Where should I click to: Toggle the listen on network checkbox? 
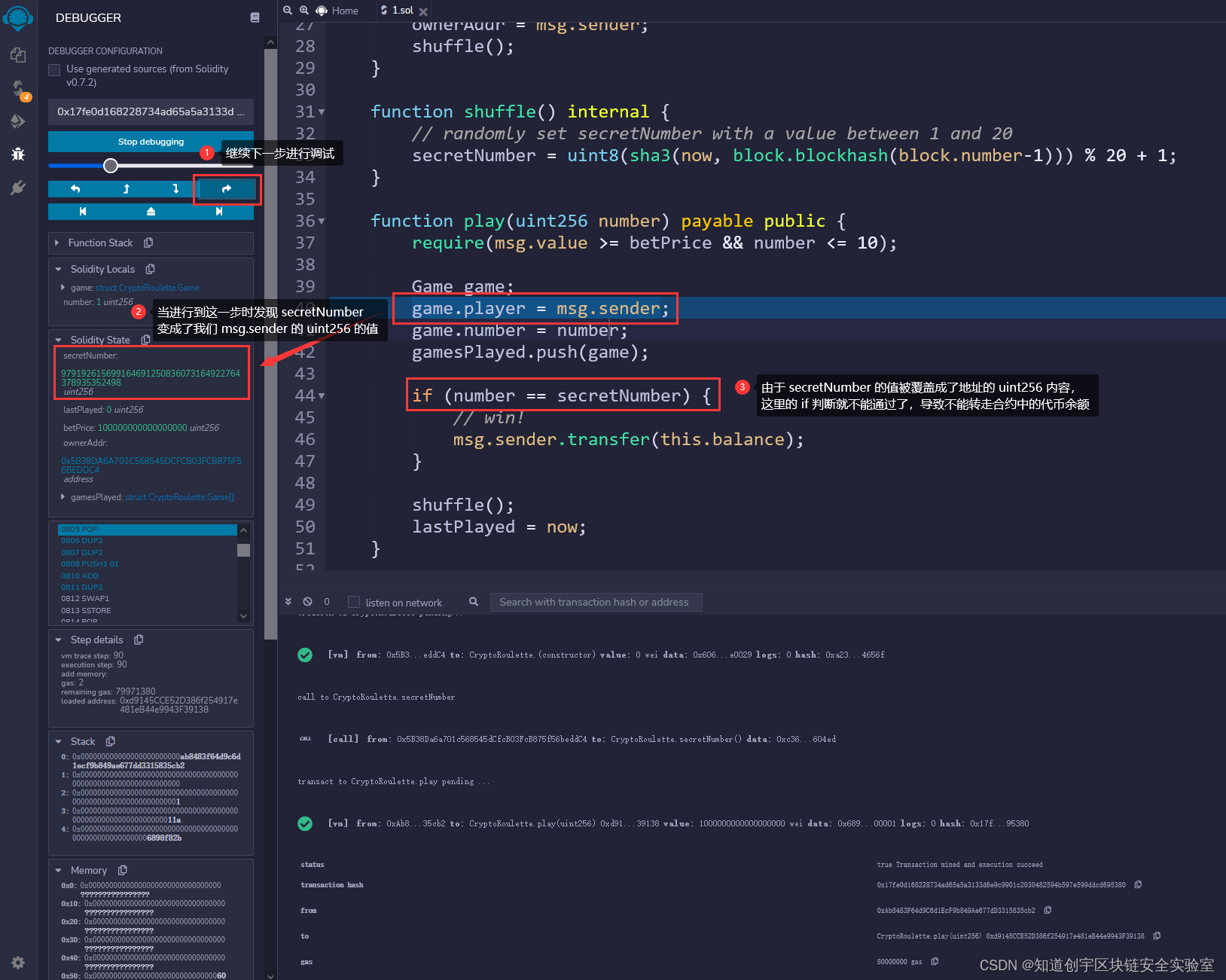click(354, 602)
